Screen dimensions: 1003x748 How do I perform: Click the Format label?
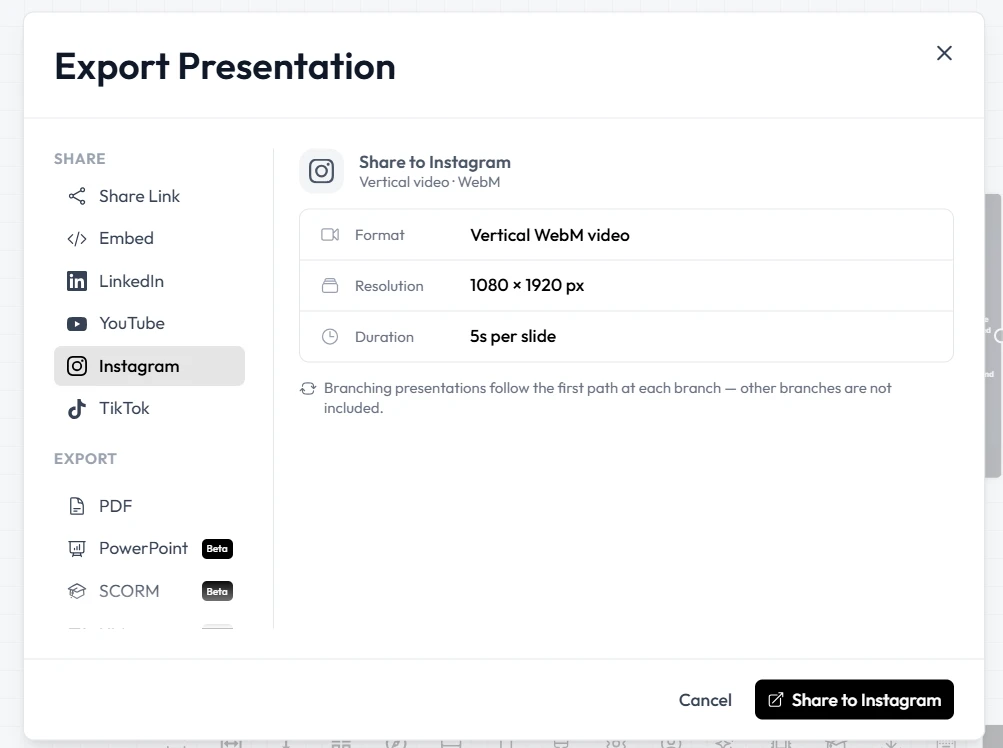(379, 235)
